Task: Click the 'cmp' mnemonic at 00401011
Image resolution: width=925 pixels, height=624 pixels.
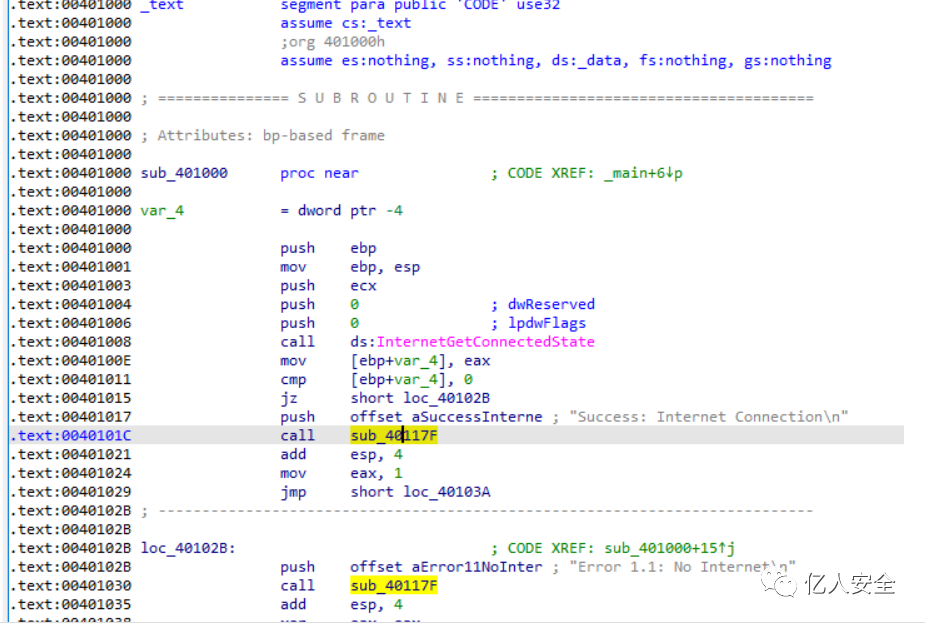Action: pyautogui.click(x=293, y=380)
